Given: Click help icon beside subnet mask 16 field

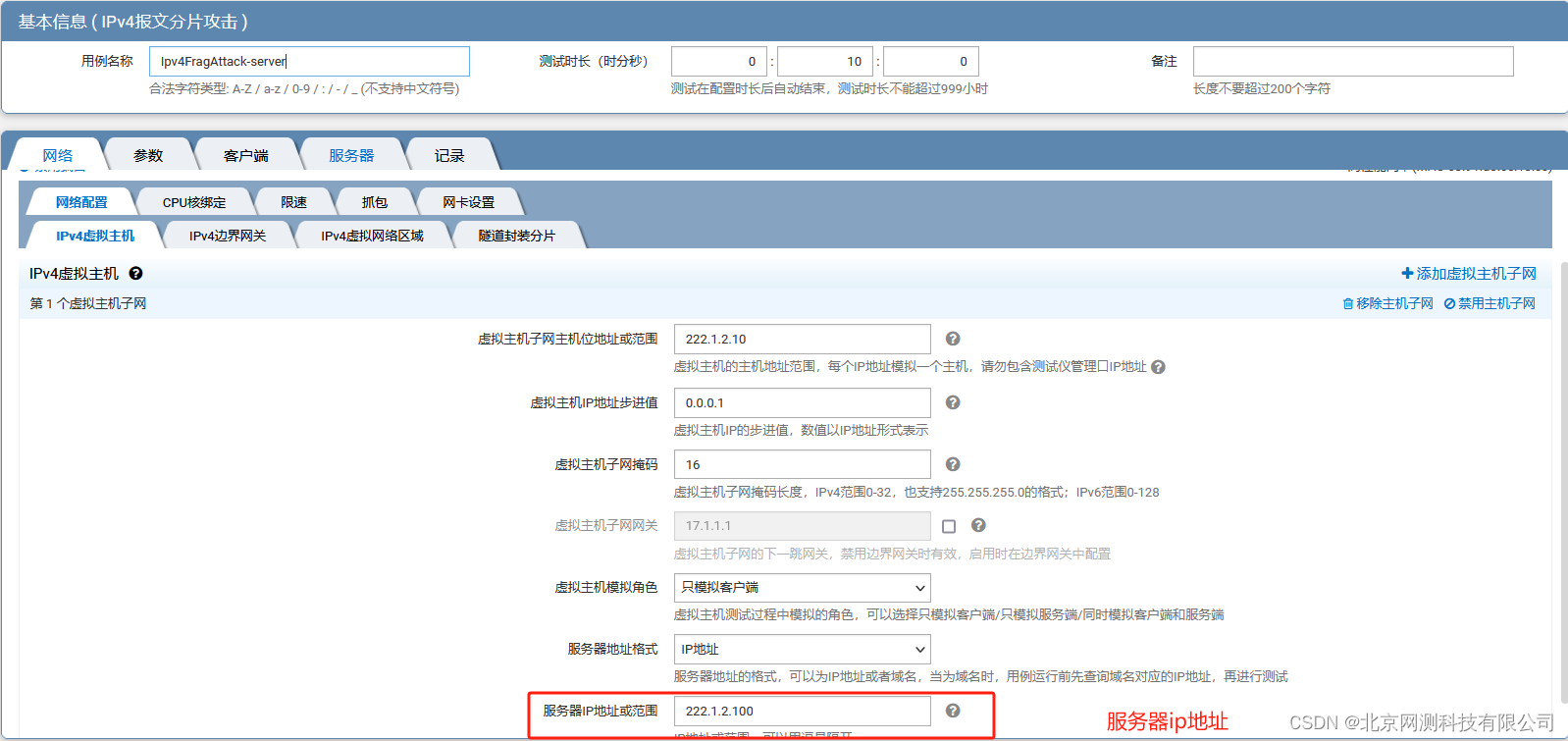Looking at the screenshot, I should click(953, 464).
